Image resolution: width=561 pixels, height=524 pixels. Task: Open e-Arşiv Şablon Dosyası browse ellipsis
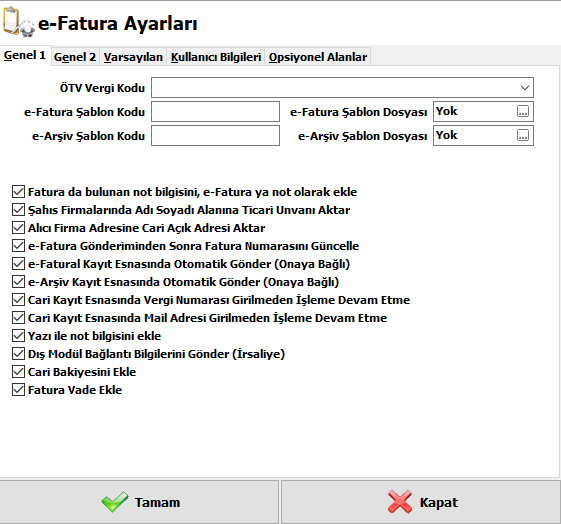523,136
